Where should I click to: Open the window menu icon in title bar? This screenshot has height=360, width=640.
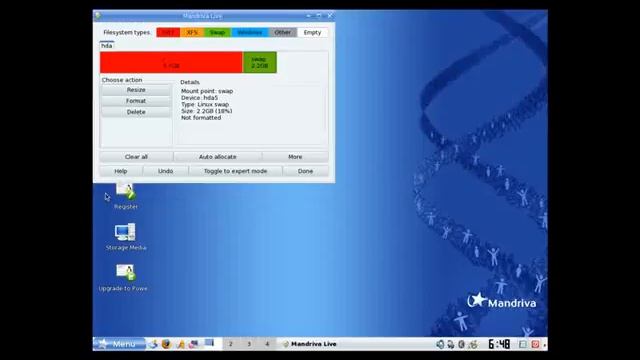pos(98,16)
